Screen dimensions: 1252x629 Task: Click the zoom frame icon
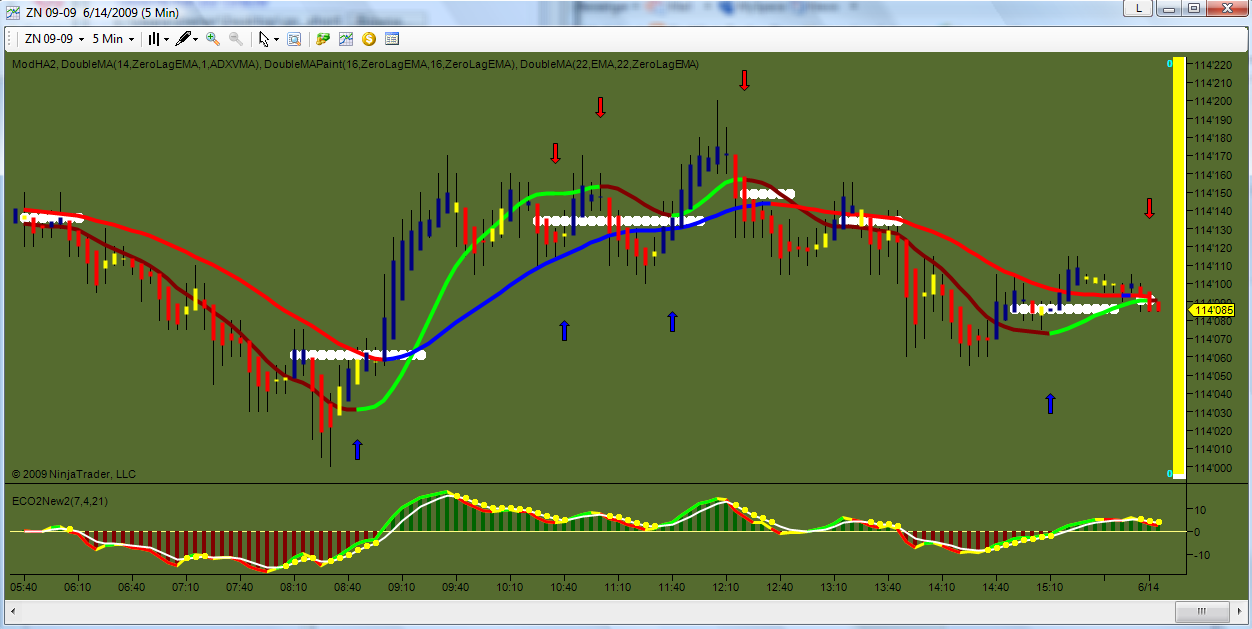[294, 39]
